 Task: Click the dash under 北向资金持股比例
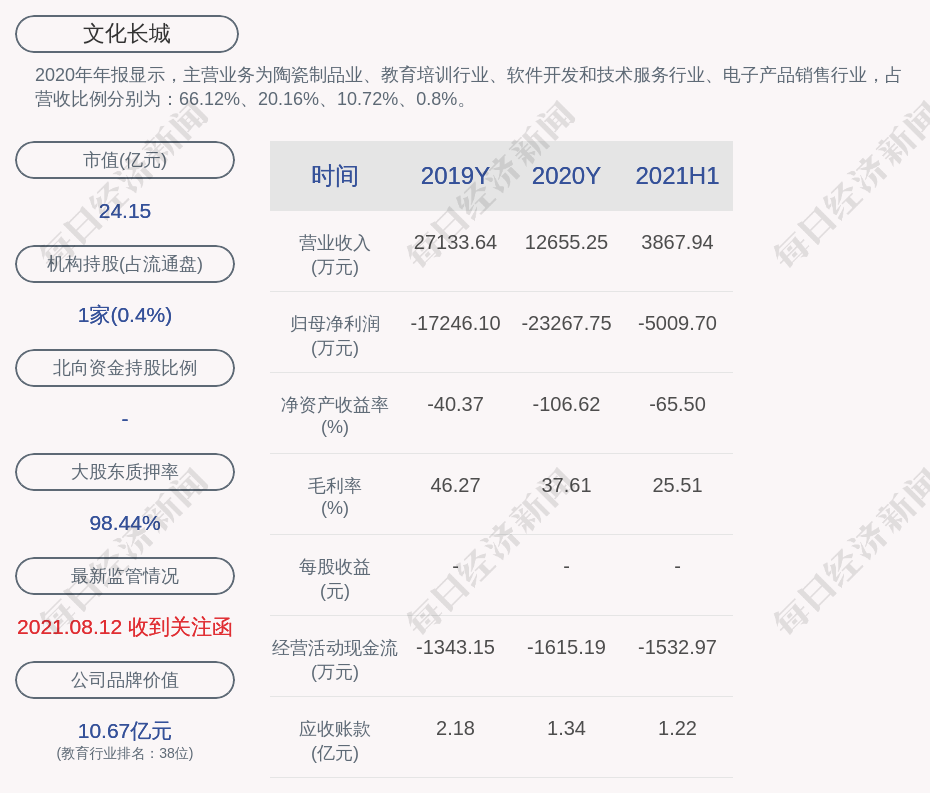point(125,419)
